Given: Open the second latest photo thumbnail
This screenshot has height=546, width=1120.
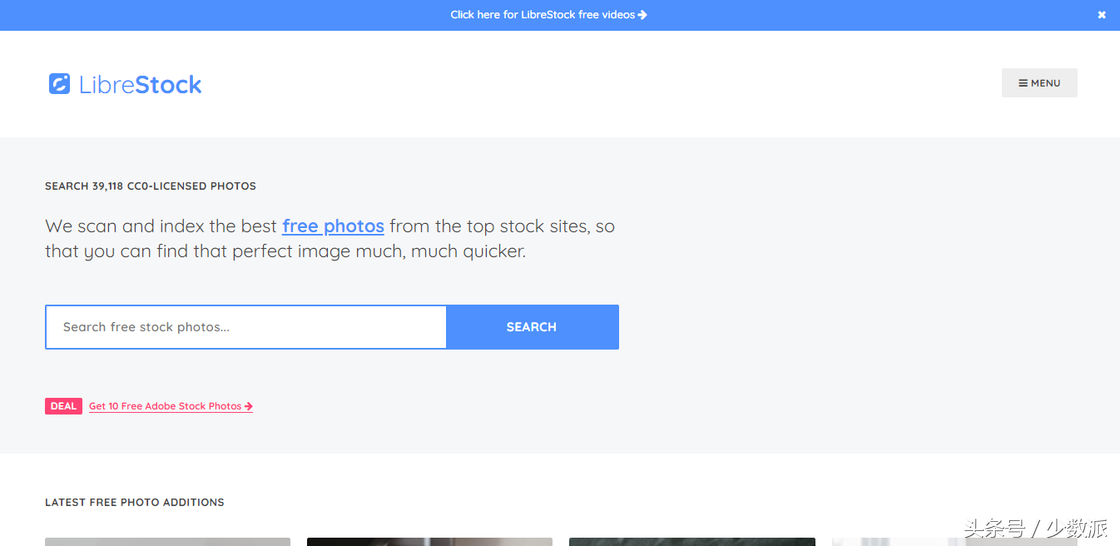Looking at the screenshot, I should pyautogui.click(x=429, y=542).
